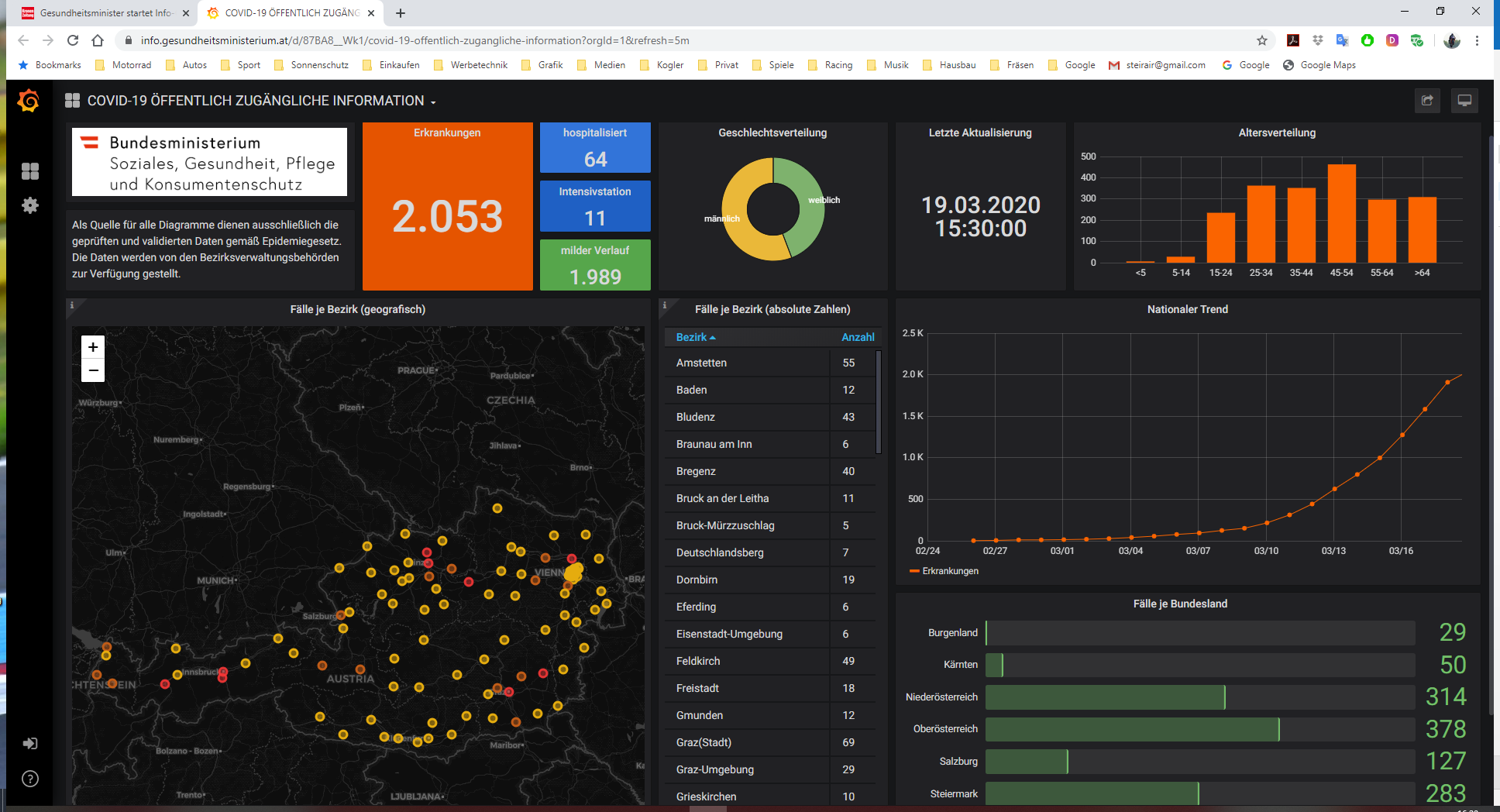Open the dashboard title dropdown

[x=433, y=102]
